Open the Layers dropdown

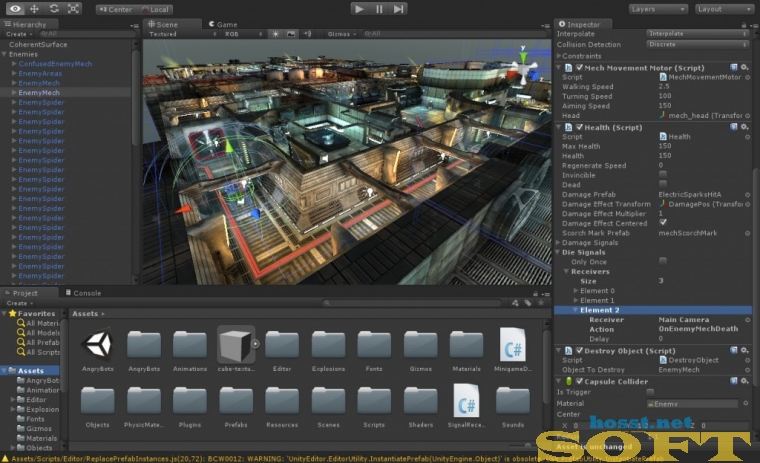point(658,9)
